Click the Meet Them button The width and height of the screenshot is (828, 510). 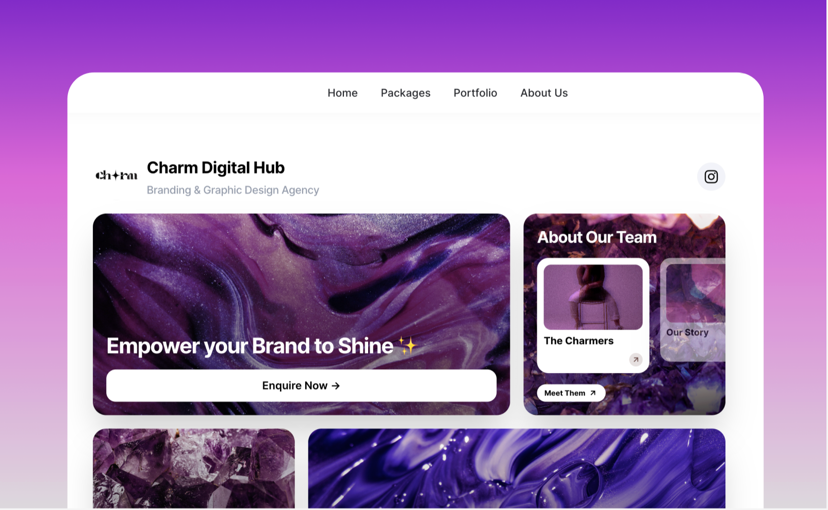pyautogui.click(x=571, y=393)
